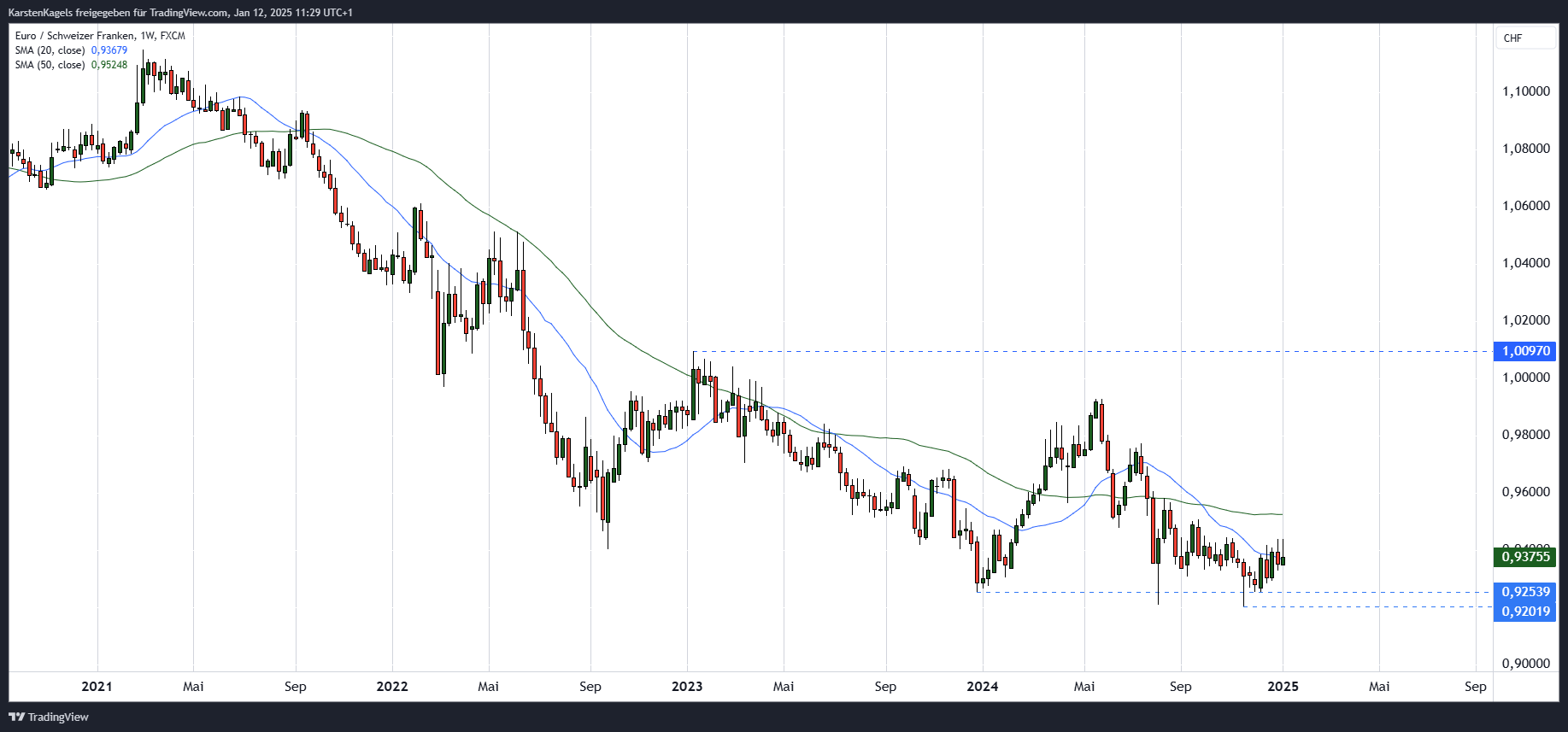The height and width of the screenshot is (732, 1568).
Task: Select the 1,00970 price label
Action: [1525, 351]
